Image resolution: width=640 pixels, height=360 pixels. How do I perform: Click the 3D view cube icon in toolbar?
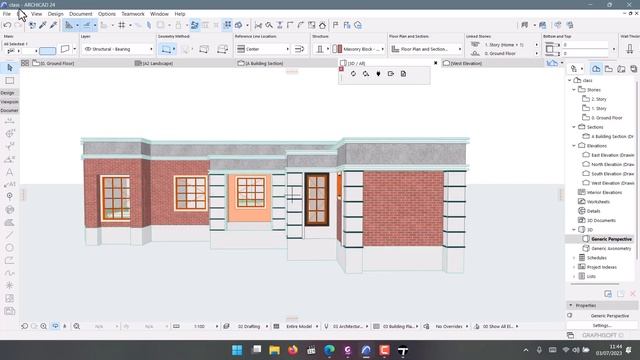tap(238, 25)
